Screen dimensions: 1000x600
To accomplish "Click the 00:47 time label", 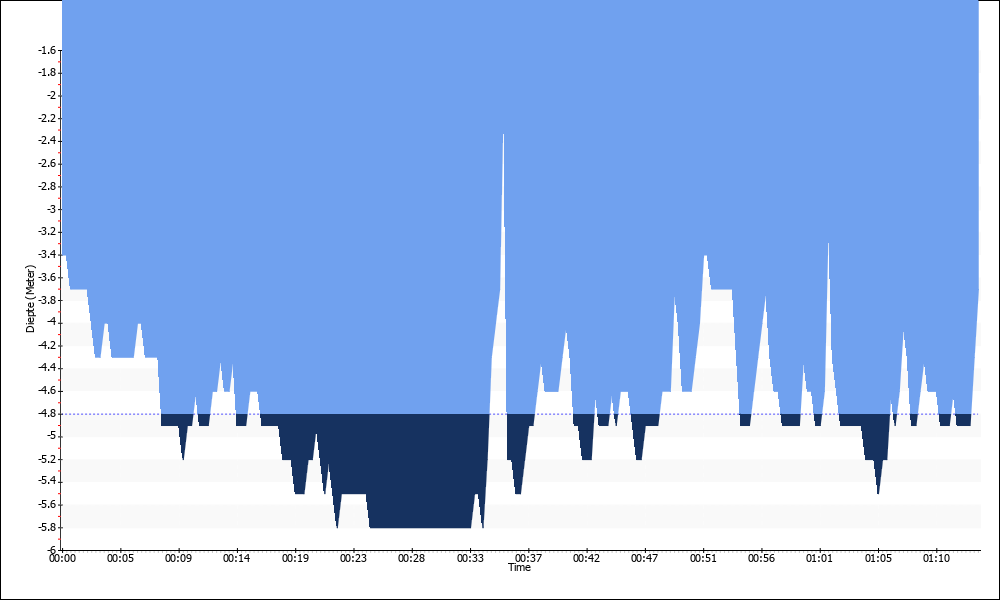I will [644, 559].
